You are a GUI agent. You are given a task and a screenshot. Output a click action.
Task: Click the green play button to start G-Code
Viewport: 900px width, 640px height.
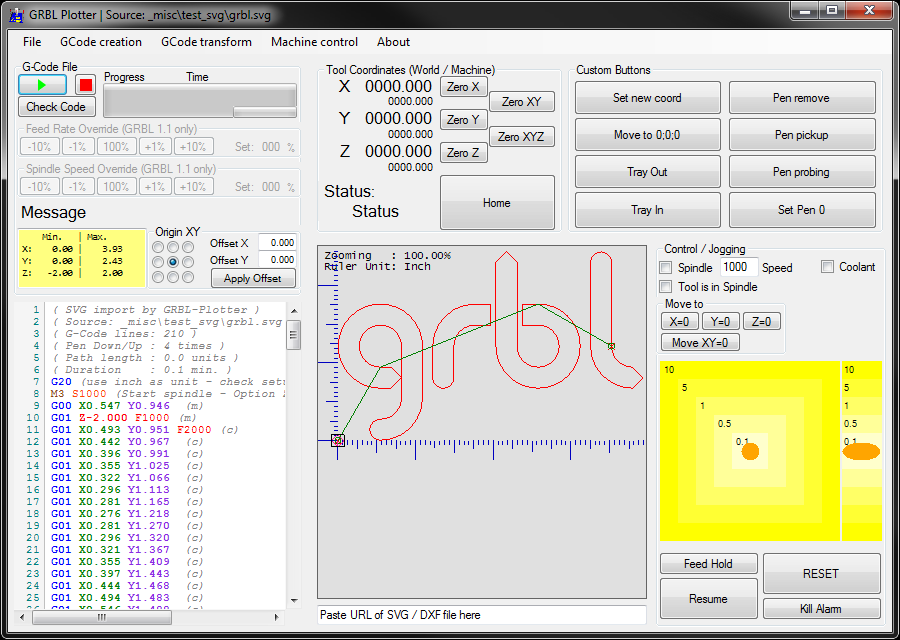coord(42,85)
